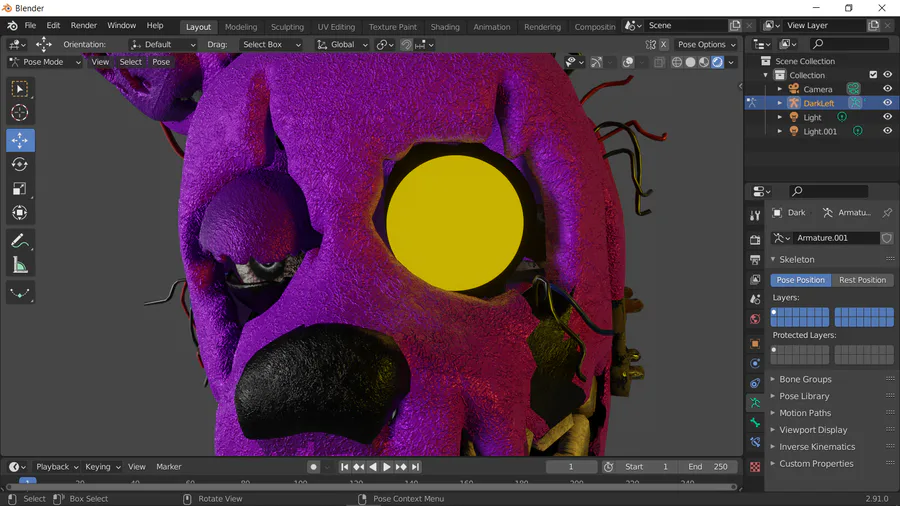The width and height of the screenshot is (900, 506).
Task: Open the Texture properties tab
Action: (755, 467)
